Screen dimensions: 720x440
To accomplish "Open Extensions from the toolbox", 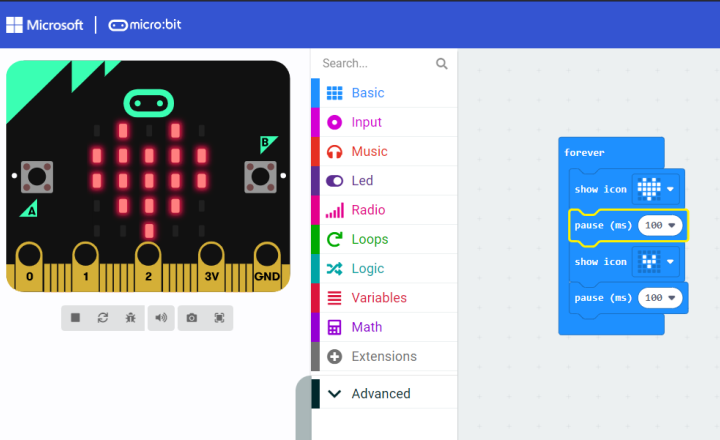I will click(384, 356).
